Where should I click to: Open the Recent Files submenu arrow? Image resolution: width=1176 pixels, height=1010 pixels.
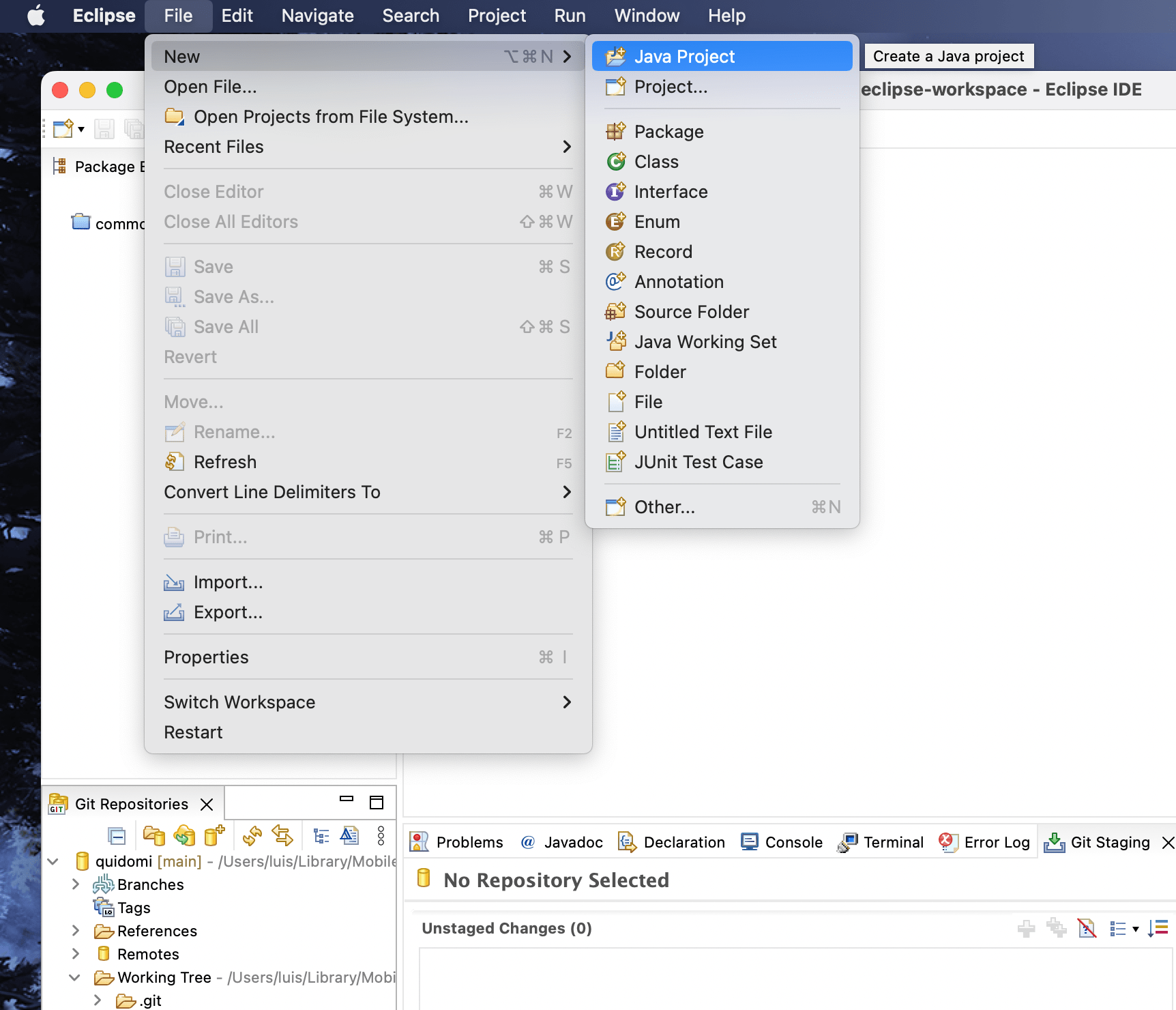pos(567,147)
